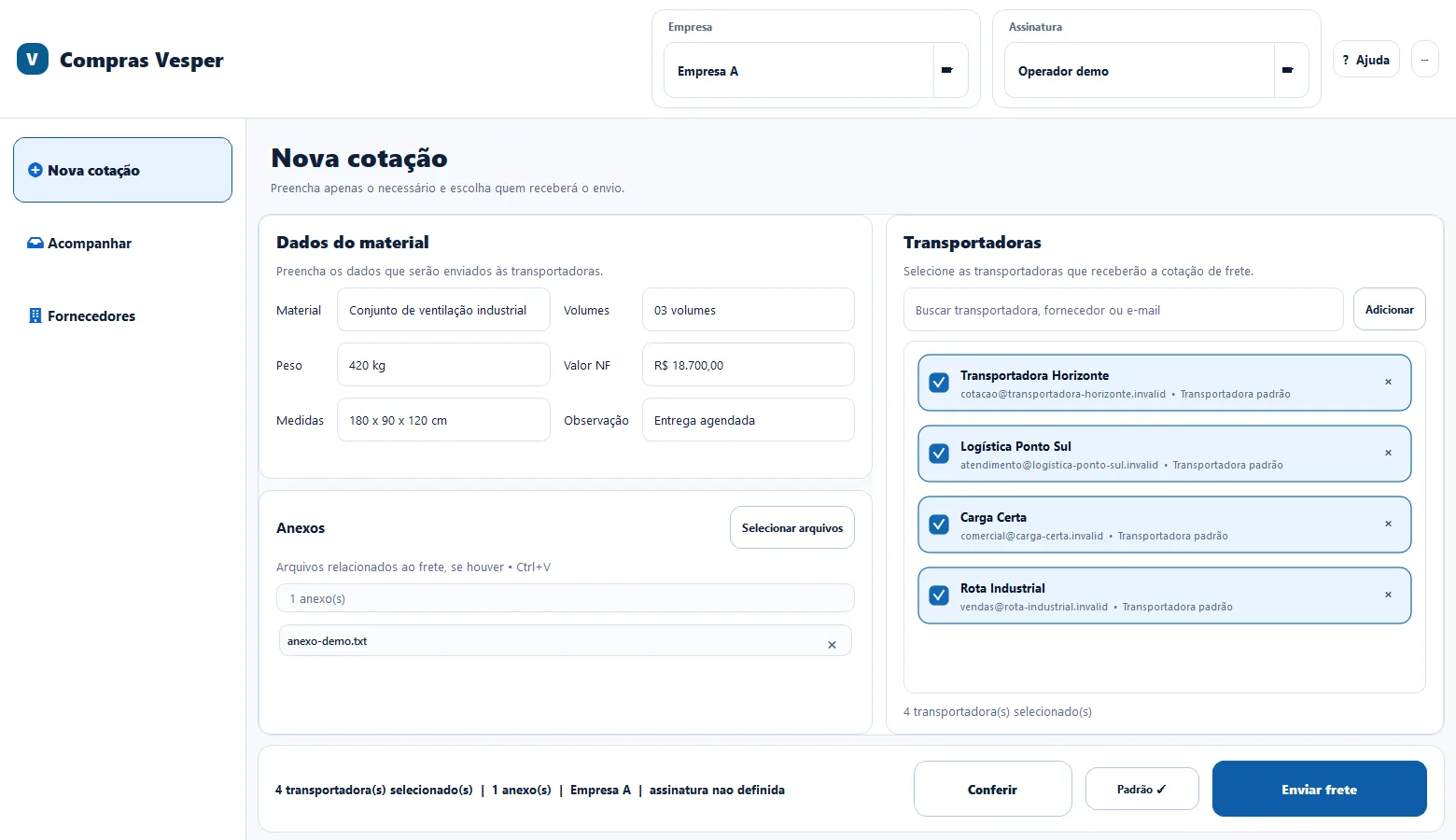This screenshot has width=1456, height=840.
Task: Open the more options ellipsis button
Action: pyautogui.click(x=1424, y=59)
